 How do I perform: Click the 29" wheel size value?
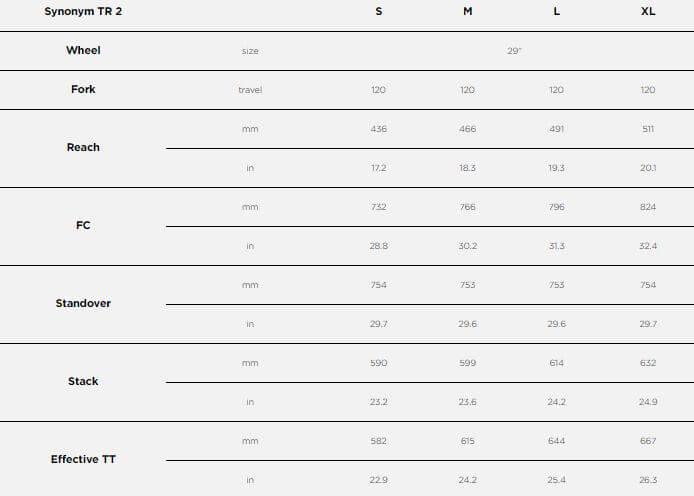point(514,51)
